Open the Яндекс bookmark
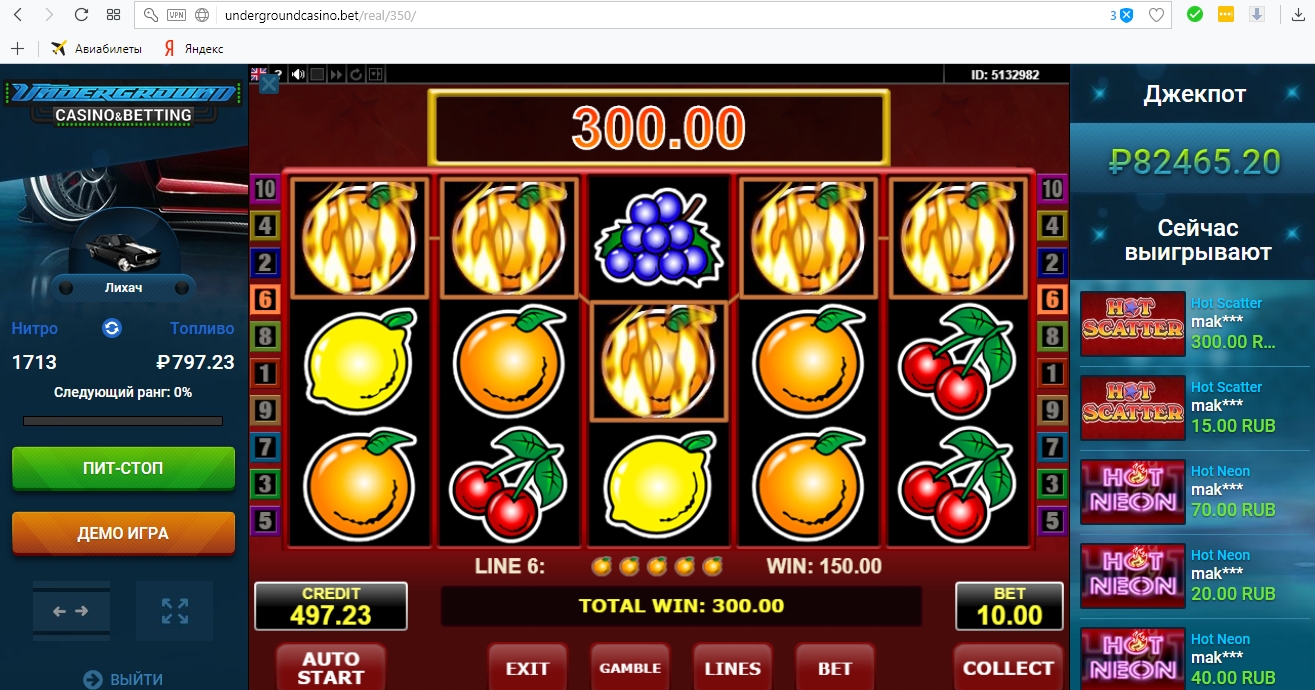Screen dimensions: 1315x690 (x=194, y=48)
